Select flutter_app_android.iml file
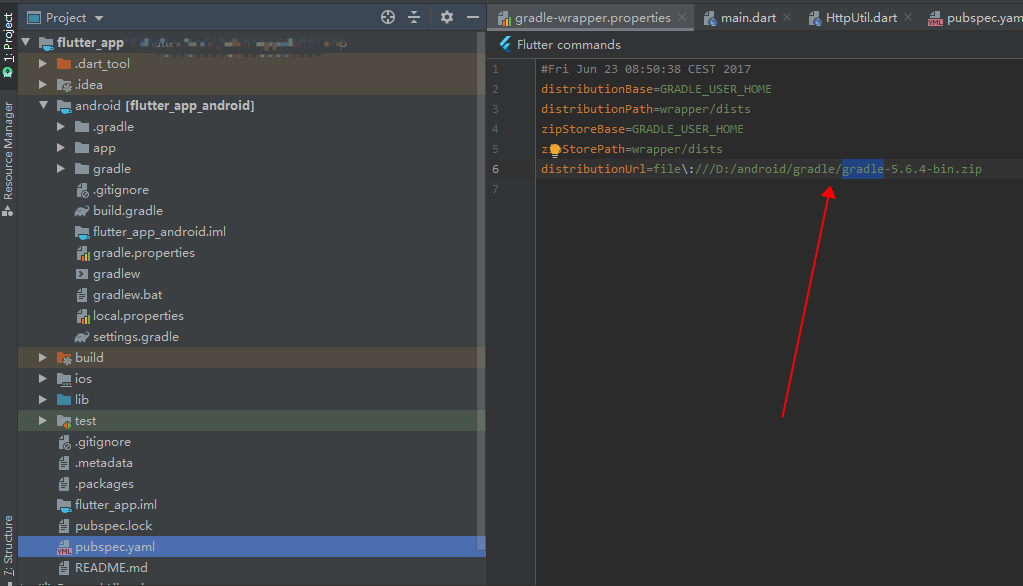This screenshot has height=586, width=1023. pyautogui.click(x=159, y=232)
